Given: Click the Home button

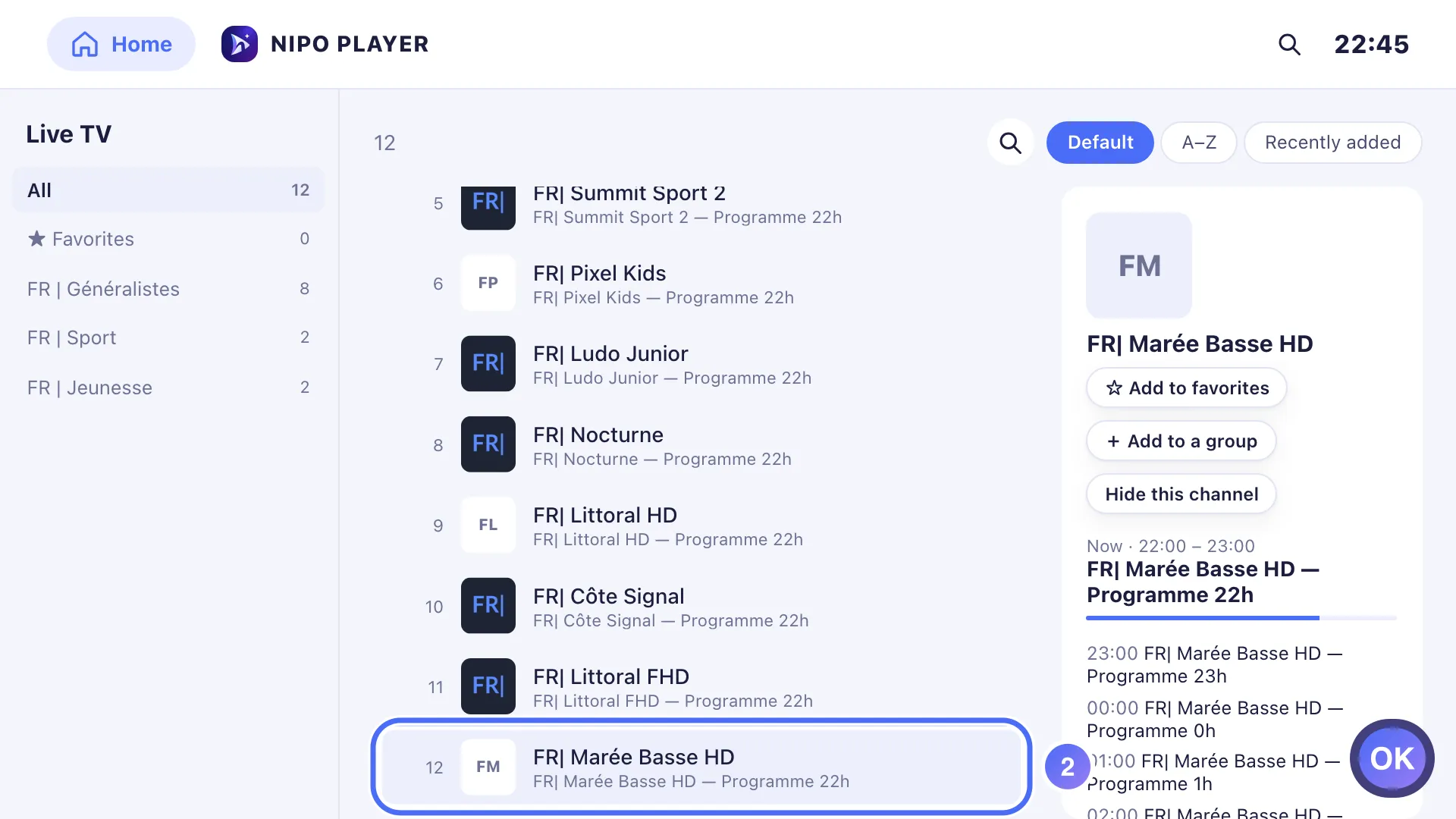Looking at the screenshot, I should coord(121,44).
